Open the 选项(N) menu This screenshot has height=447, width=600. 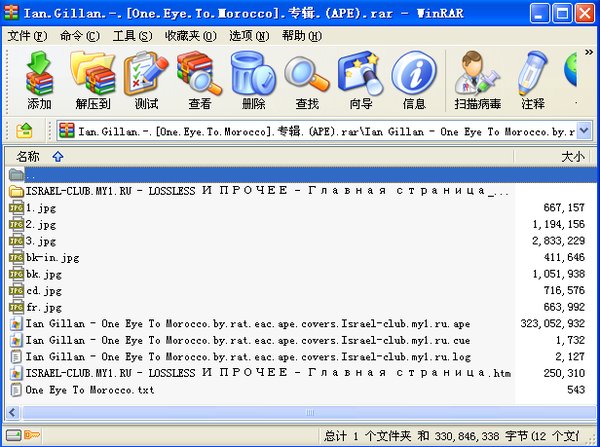click(249, 36)
